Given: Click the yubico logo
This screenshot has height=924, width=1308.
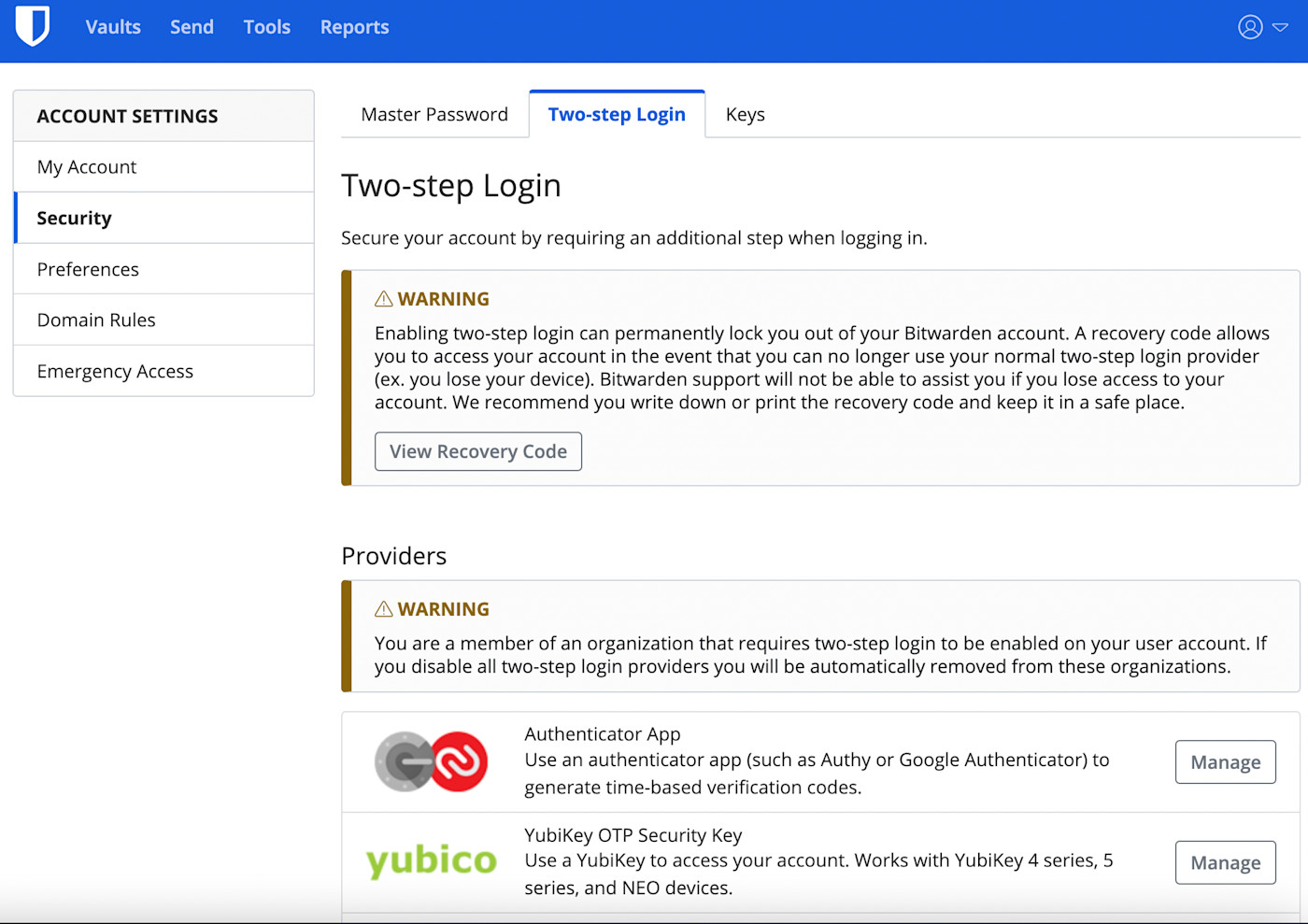Looking at the screenshot, I should click(431, 860).
